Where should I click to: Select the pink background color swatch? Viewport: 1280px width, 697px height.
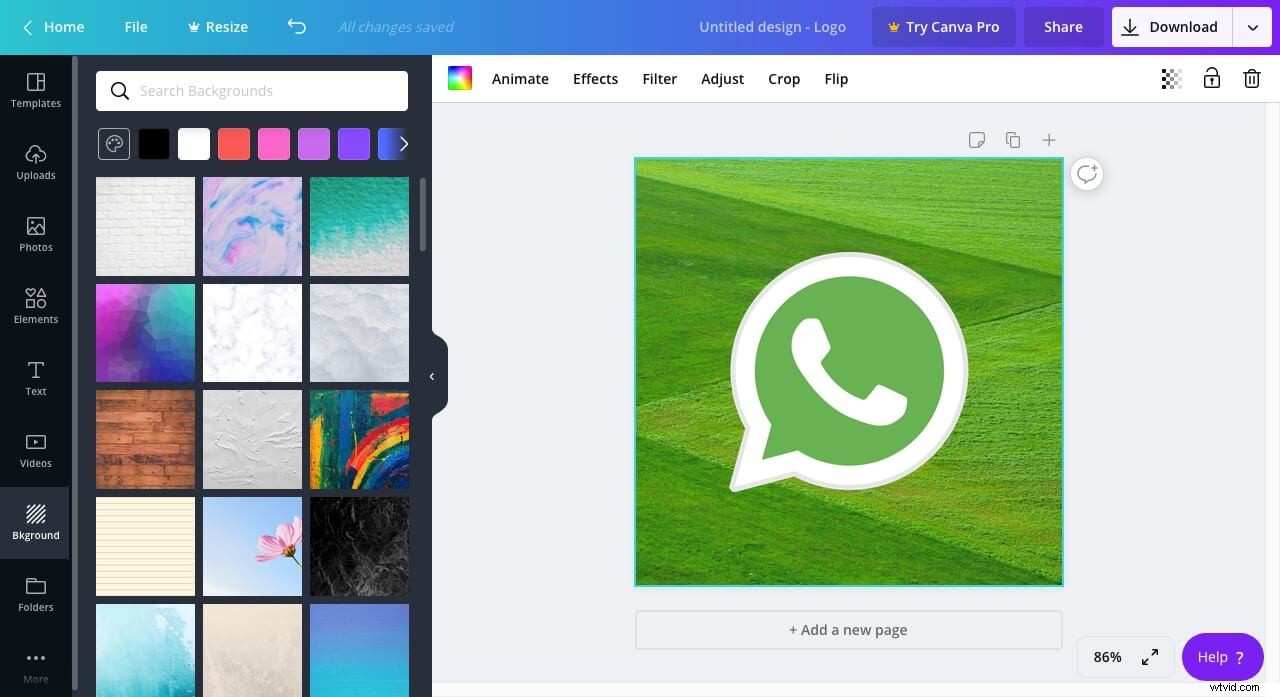click(273, 143)
